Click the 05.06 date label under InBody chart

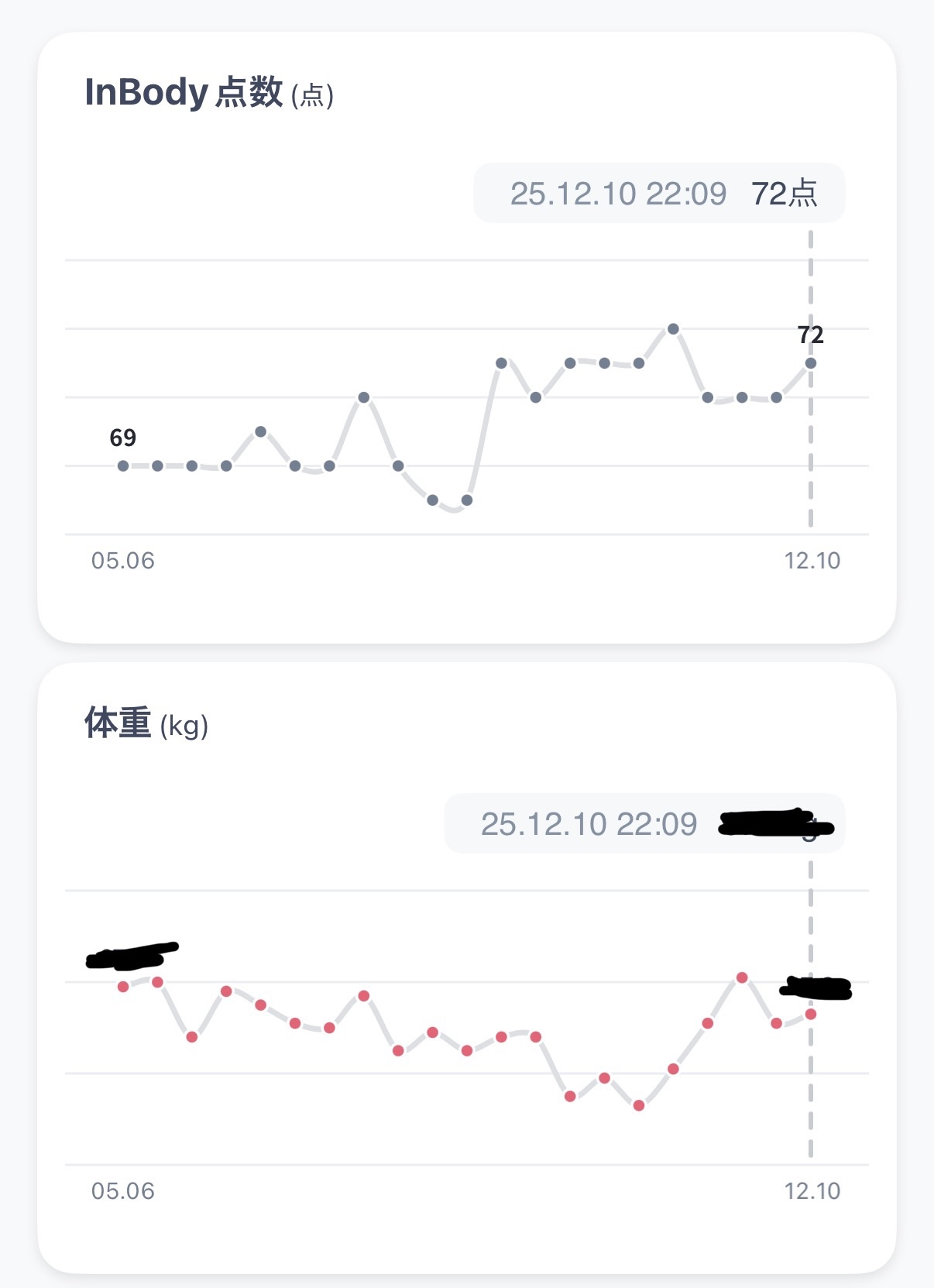pyautogui.click(x=122, y=561)
